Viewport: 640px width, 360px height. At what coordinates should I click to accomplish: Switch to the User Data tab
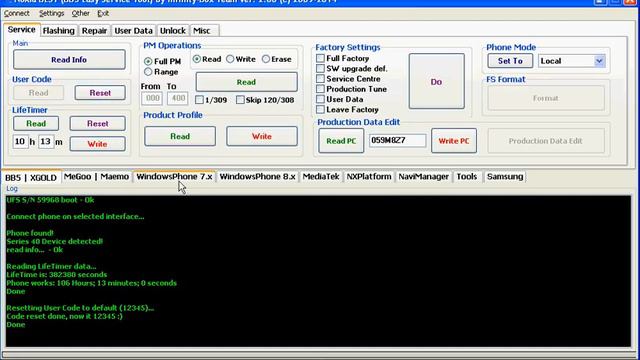click(133, 31)
